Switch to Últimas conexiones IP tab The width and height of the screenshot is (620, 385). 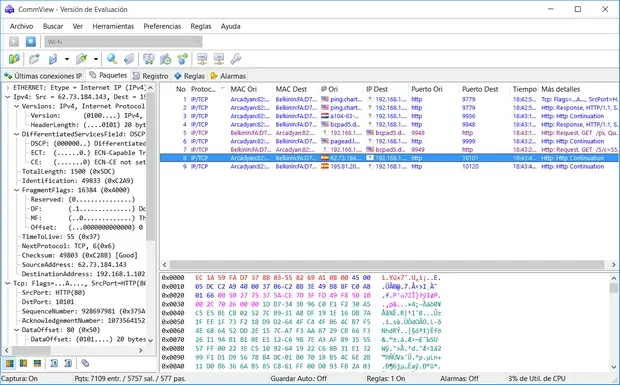pos(43,76)
